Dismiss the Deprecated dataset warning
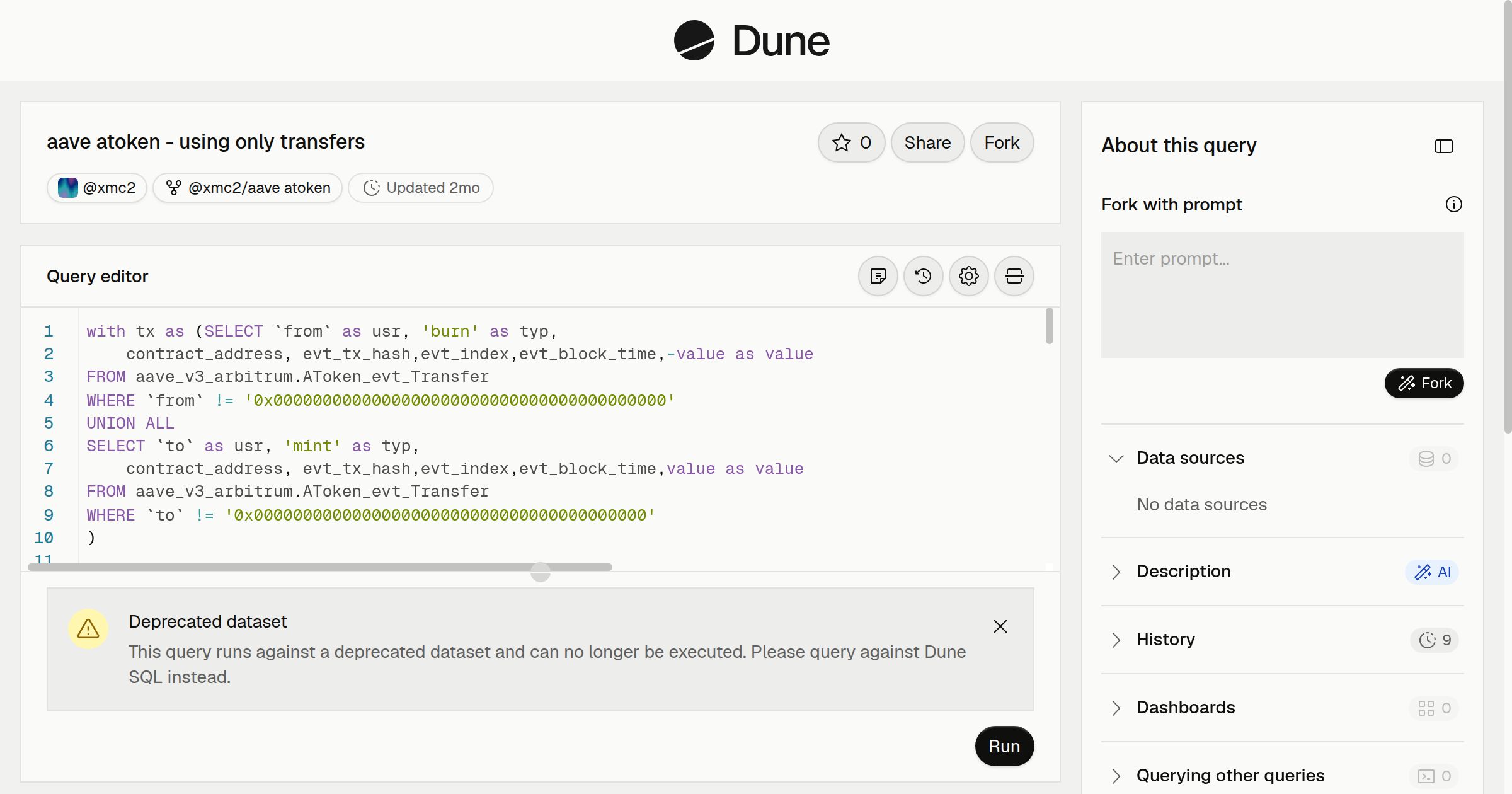 (1000, 626)
